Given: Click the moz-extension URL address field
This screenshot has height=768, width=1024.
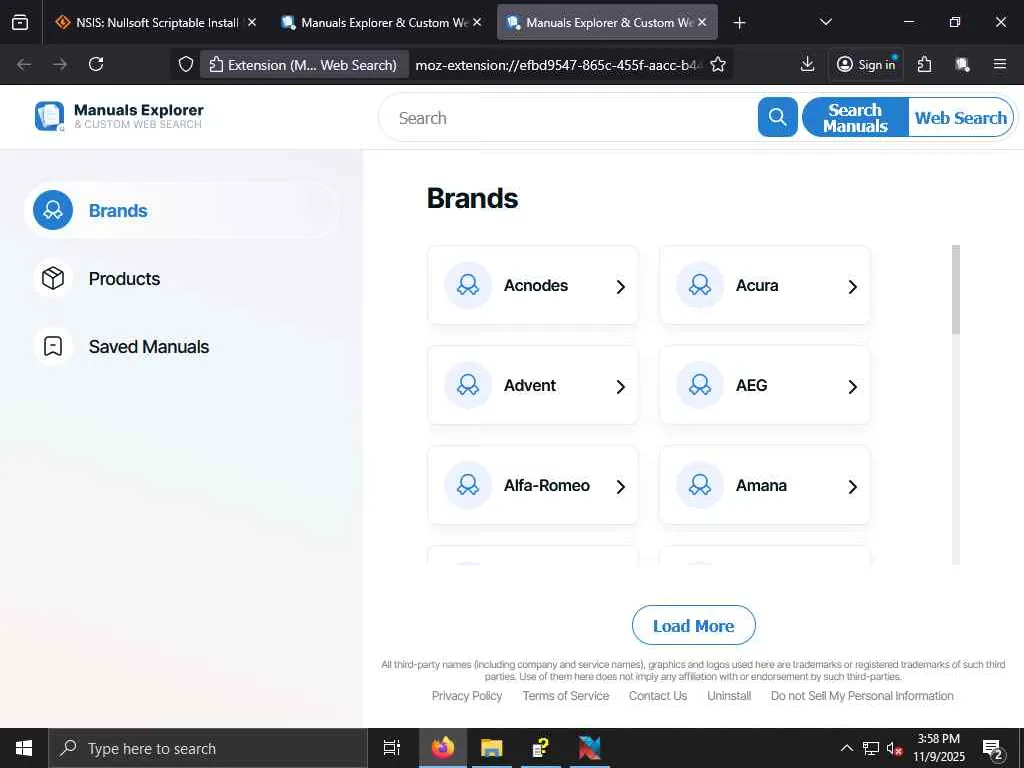Looking at the screenshot, I should coord(558,65).
